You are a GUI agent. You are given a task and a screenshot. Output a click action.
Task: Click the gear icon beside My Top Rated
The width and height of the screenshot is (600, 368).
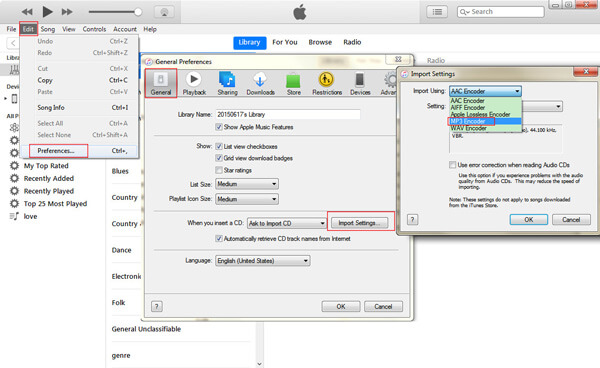(14, 166)
